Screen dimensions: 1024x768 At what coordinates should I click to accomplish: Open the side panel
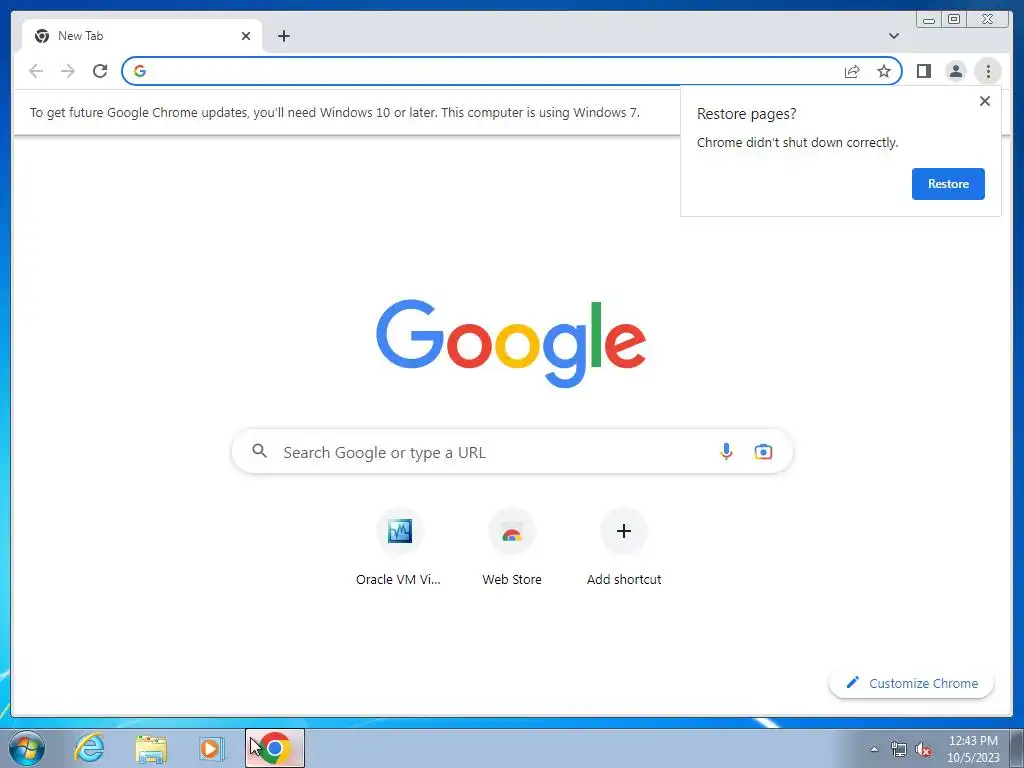(923, 71)
